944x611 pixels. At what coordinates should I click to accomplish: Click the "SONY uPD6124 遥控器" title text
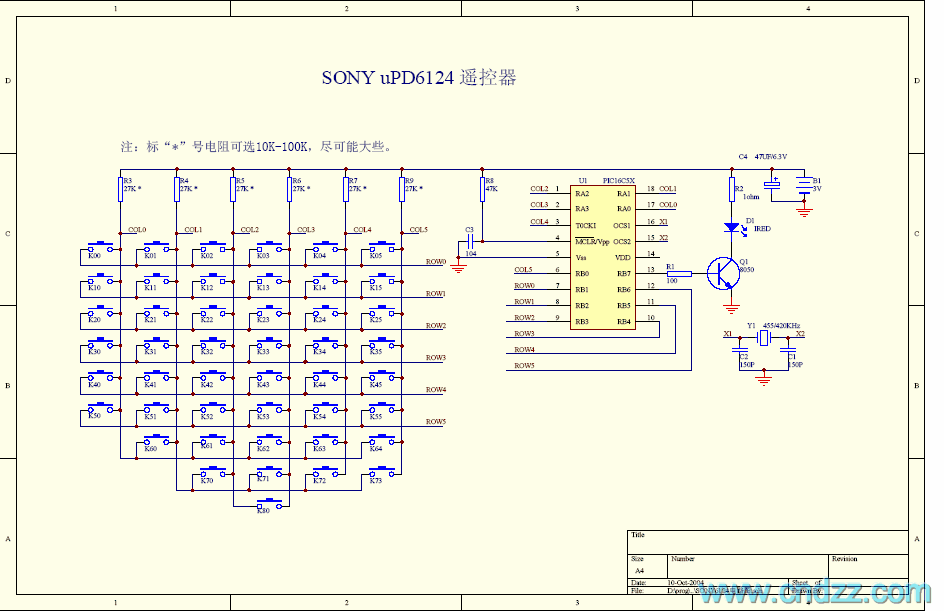pos(419,78)
